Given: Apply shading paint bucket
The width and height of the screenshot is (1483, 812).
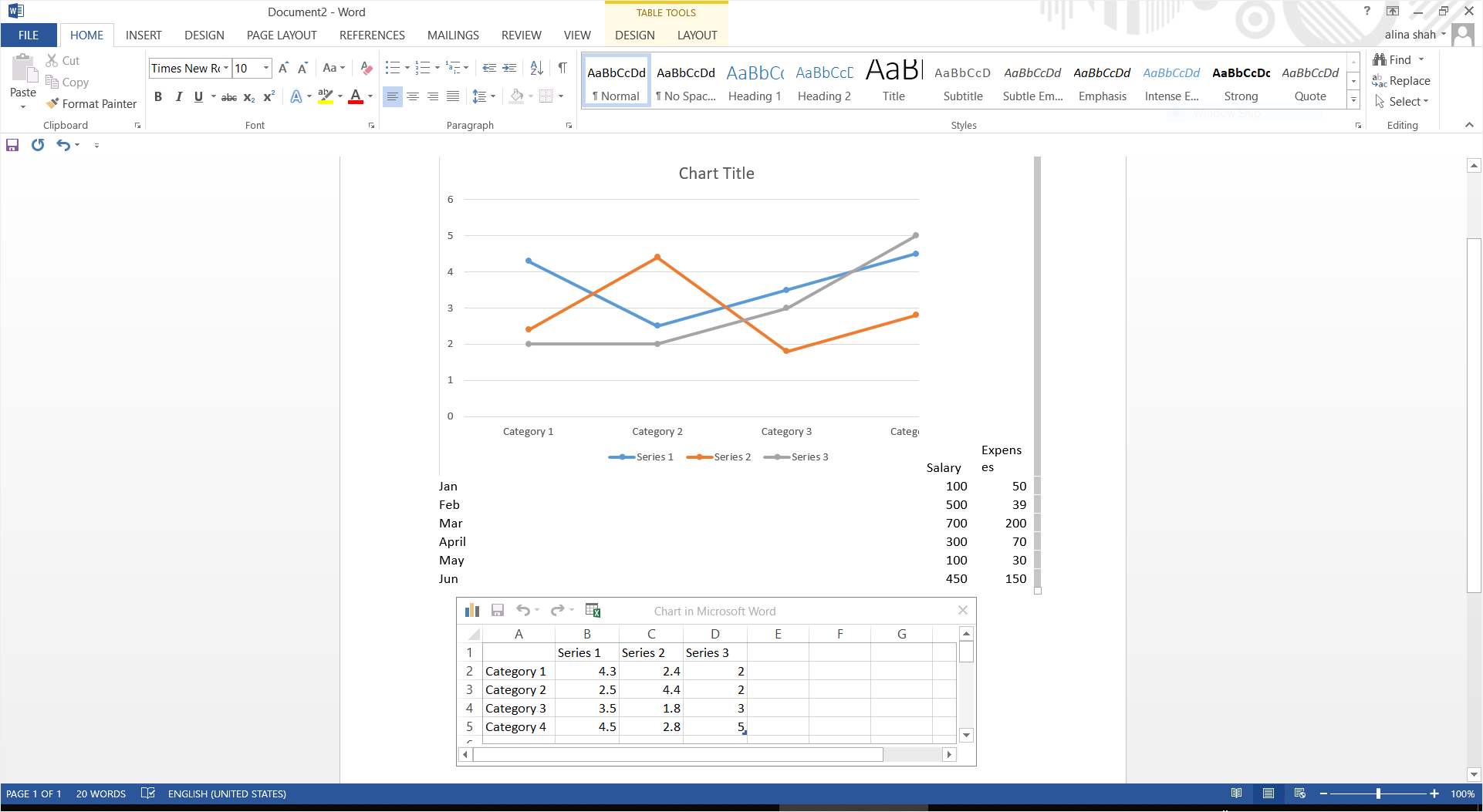Looking at the screenshot, I should pyautogui.click(x=517, y=96).
